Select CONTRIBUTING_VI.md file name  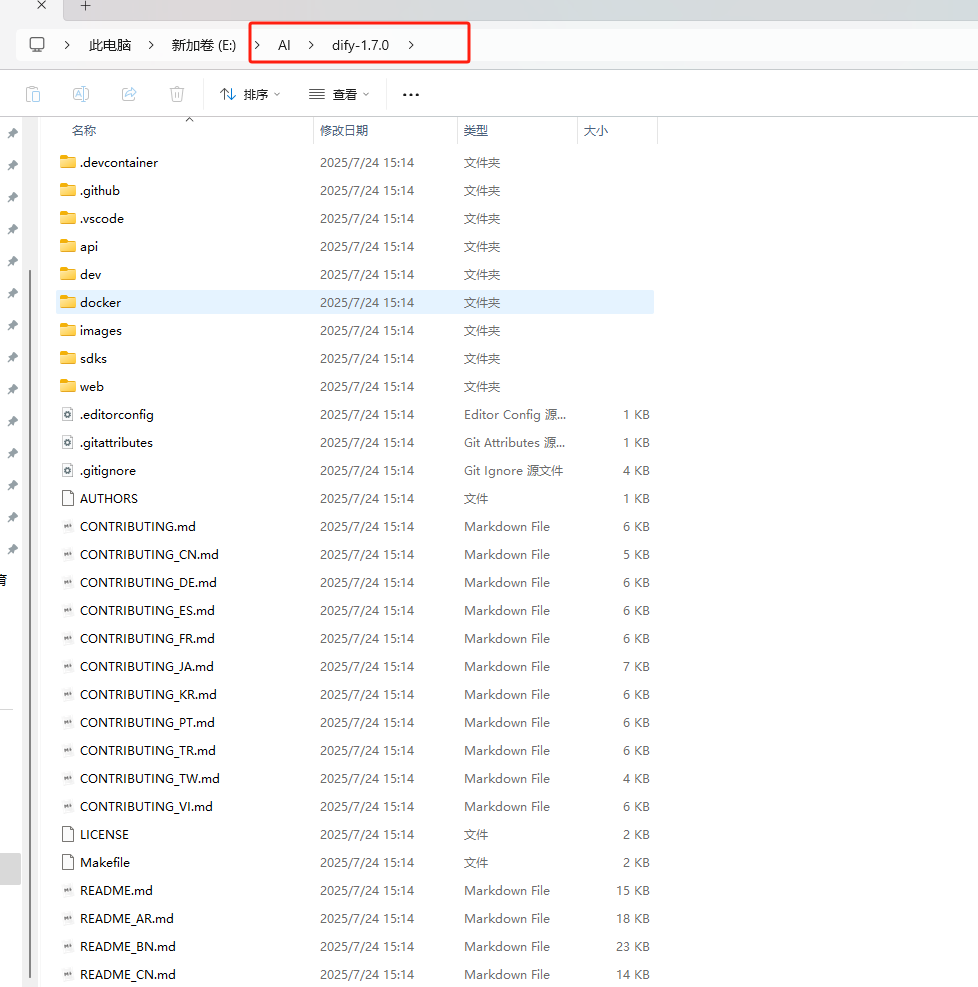coord(146,807)
